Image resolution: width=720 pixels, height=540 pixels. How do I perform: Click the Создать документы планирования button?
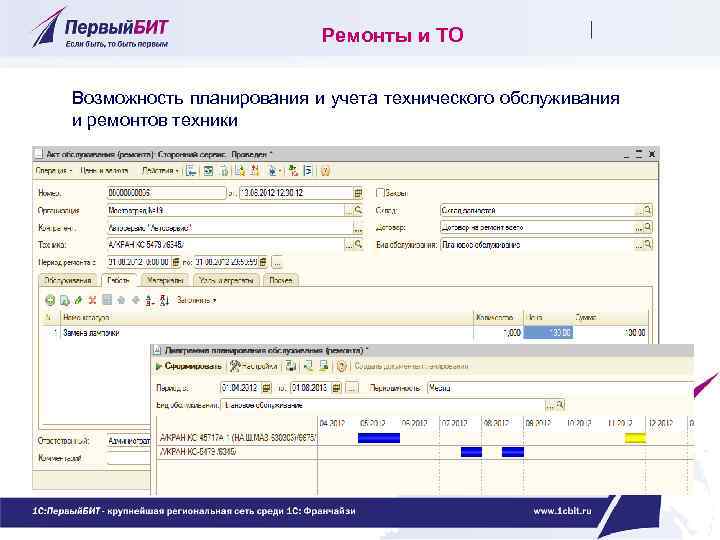pyautogui.click(x=411, y=366)
